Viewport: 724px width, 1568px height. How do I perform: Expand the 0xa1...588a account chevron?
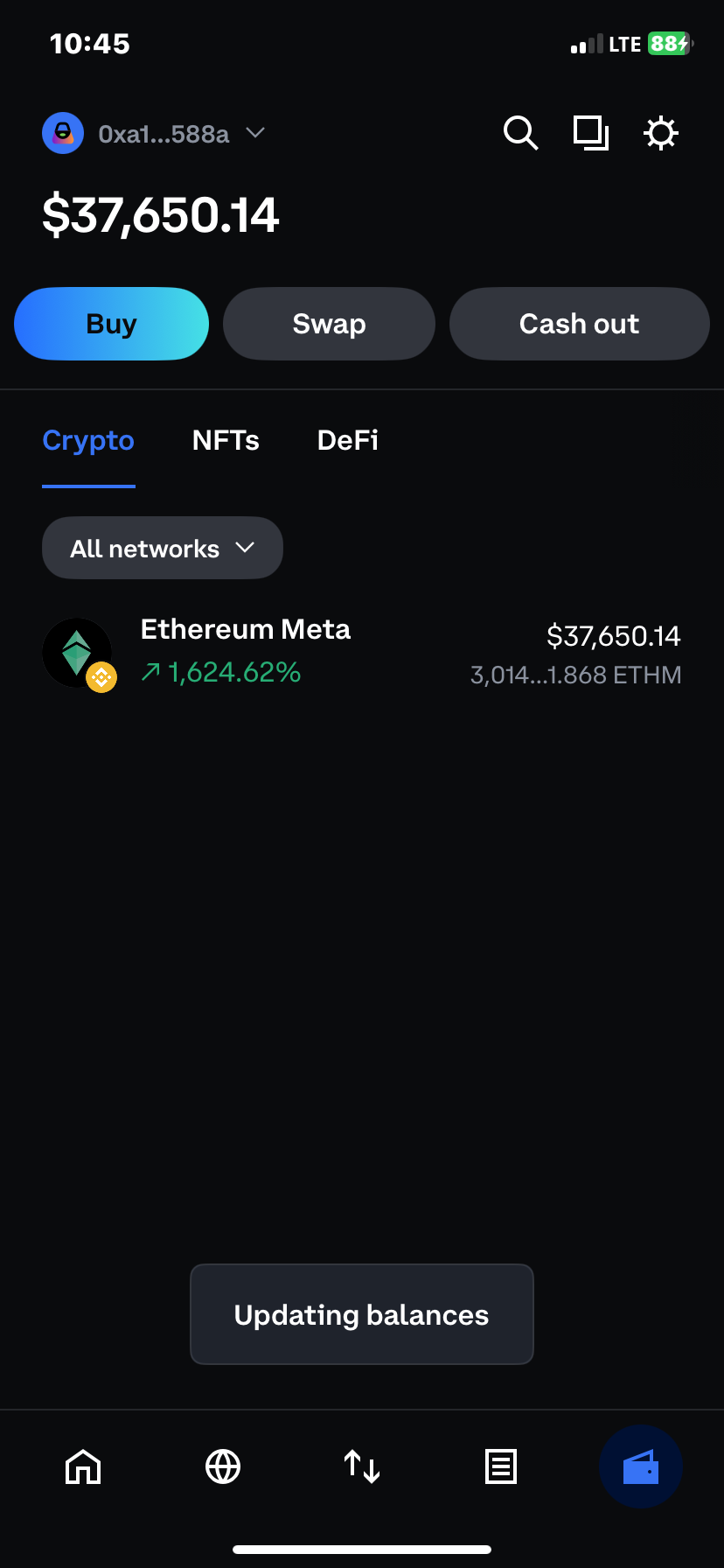pyautogui.click(x=255, y=133)
